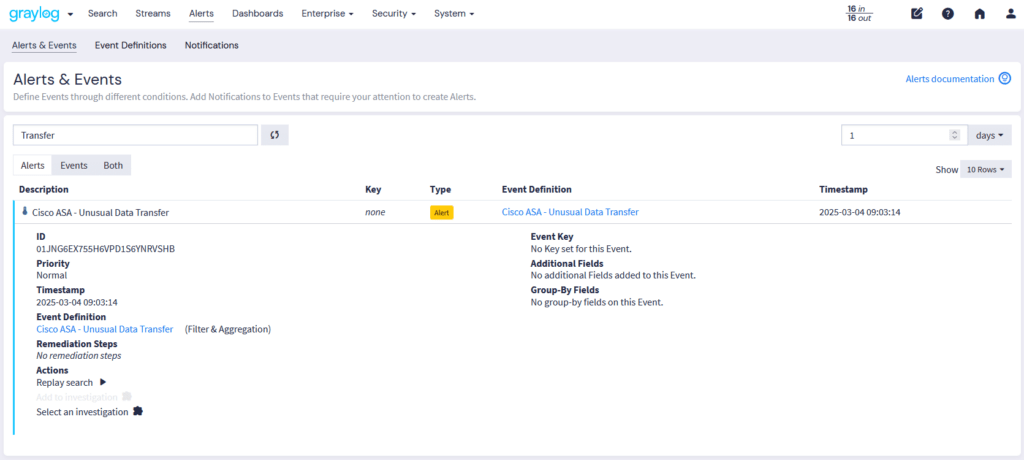Image resolution: width=1024 pixels, height=460 pixels.
Task: Click the Transfer search input field
Action: (135, 135)
